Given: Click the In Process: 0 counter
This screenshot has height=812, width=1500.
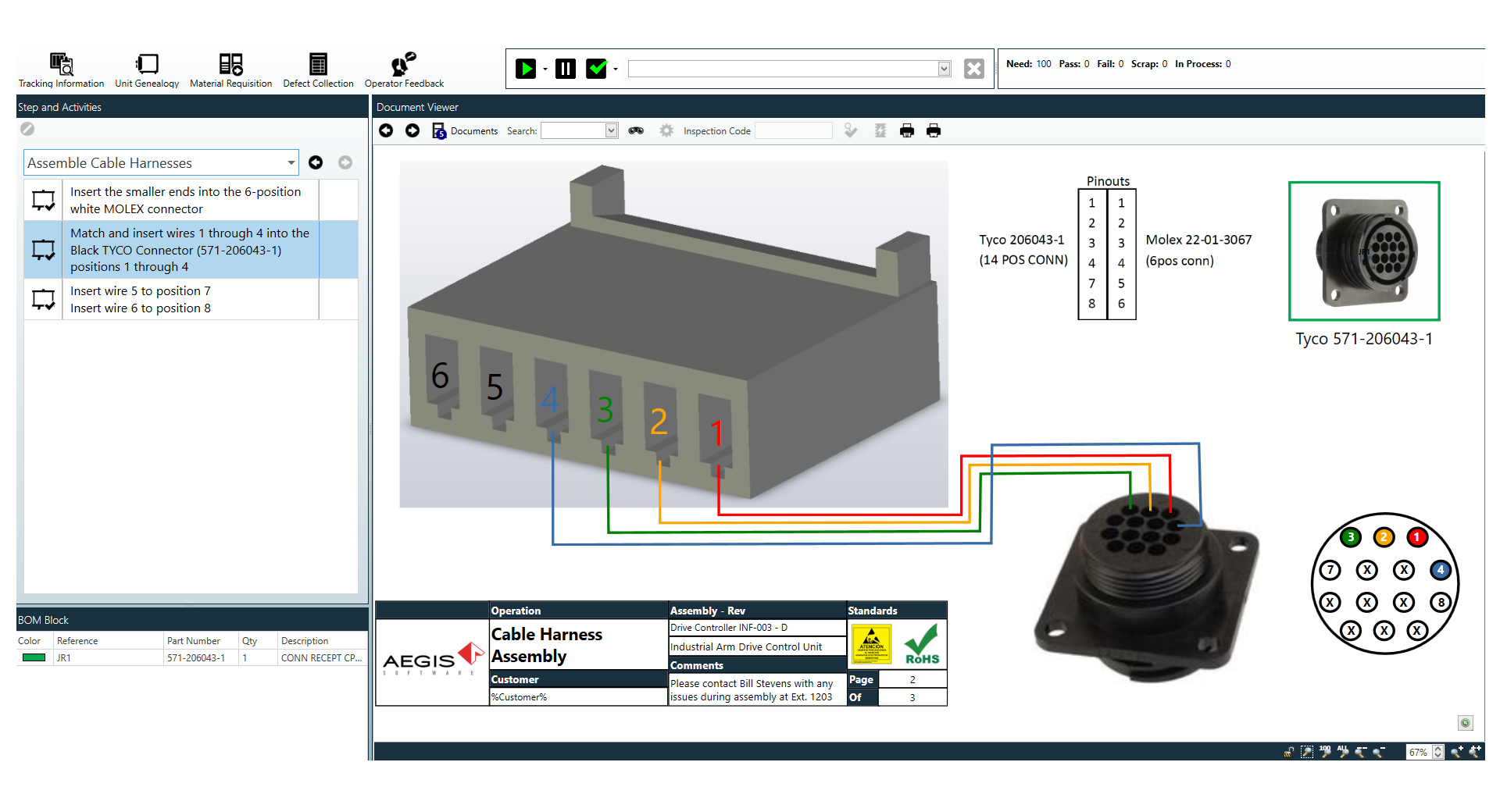Looking at the screenshot, I should 1203,64.
